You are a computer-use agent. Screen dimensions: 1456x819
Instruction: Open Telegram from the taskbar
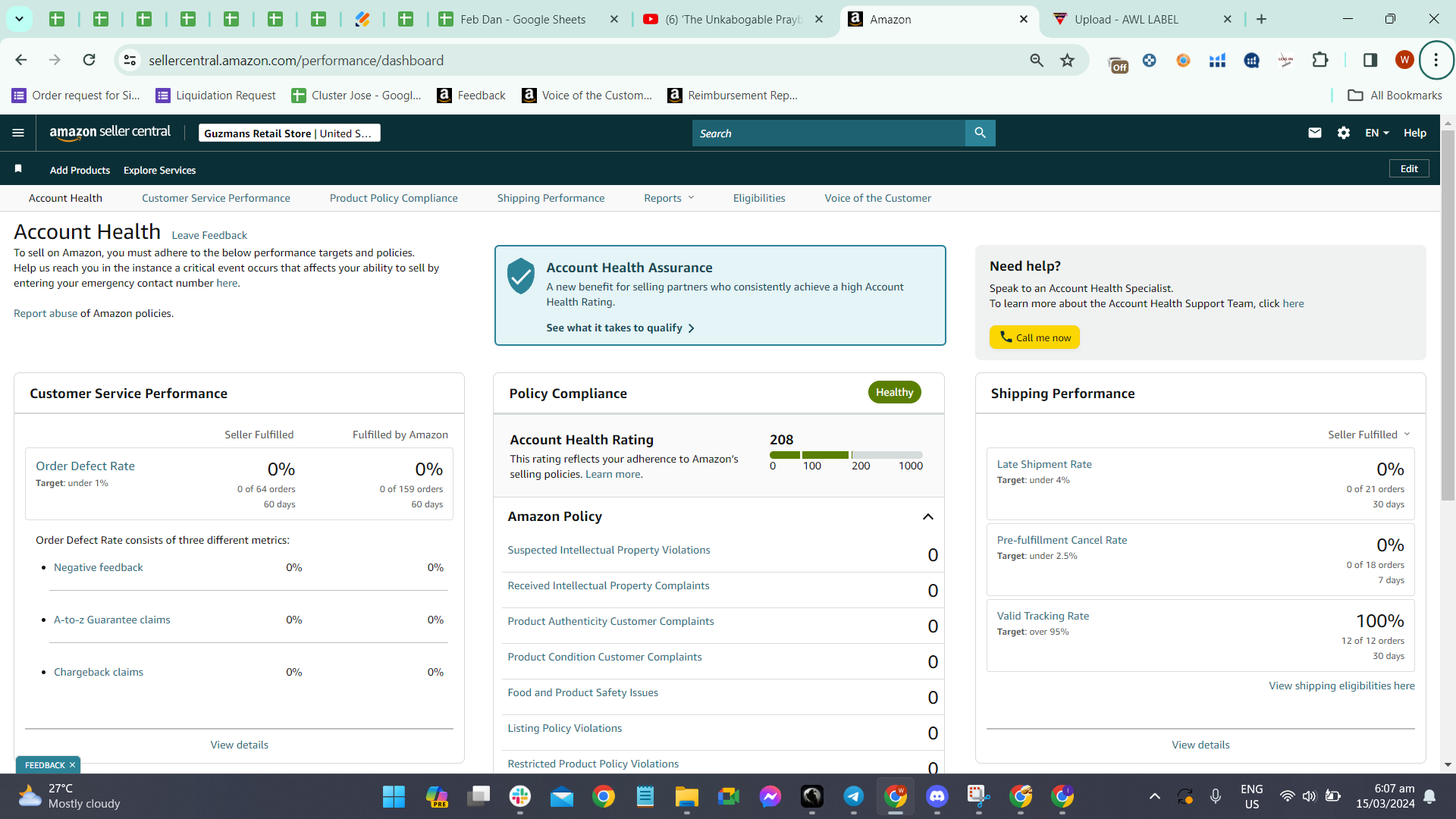click(x=854, y=797)
